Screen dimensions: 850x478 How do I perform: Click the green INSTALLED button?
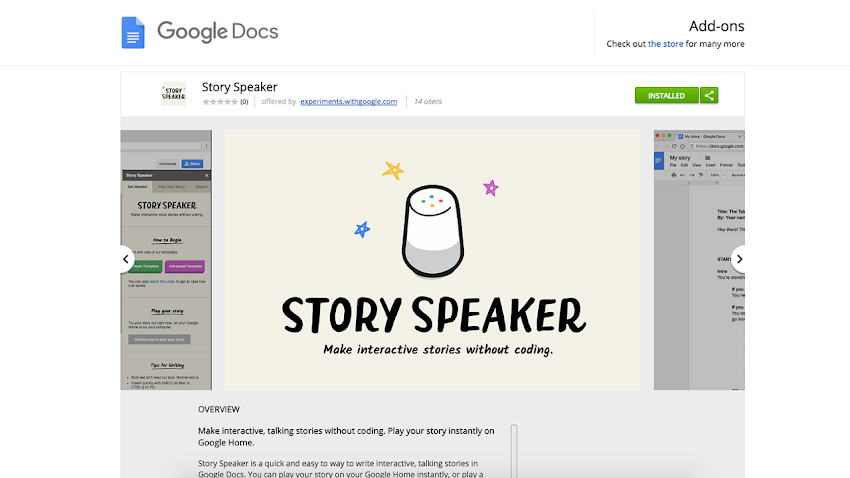[x=666, y=95]
